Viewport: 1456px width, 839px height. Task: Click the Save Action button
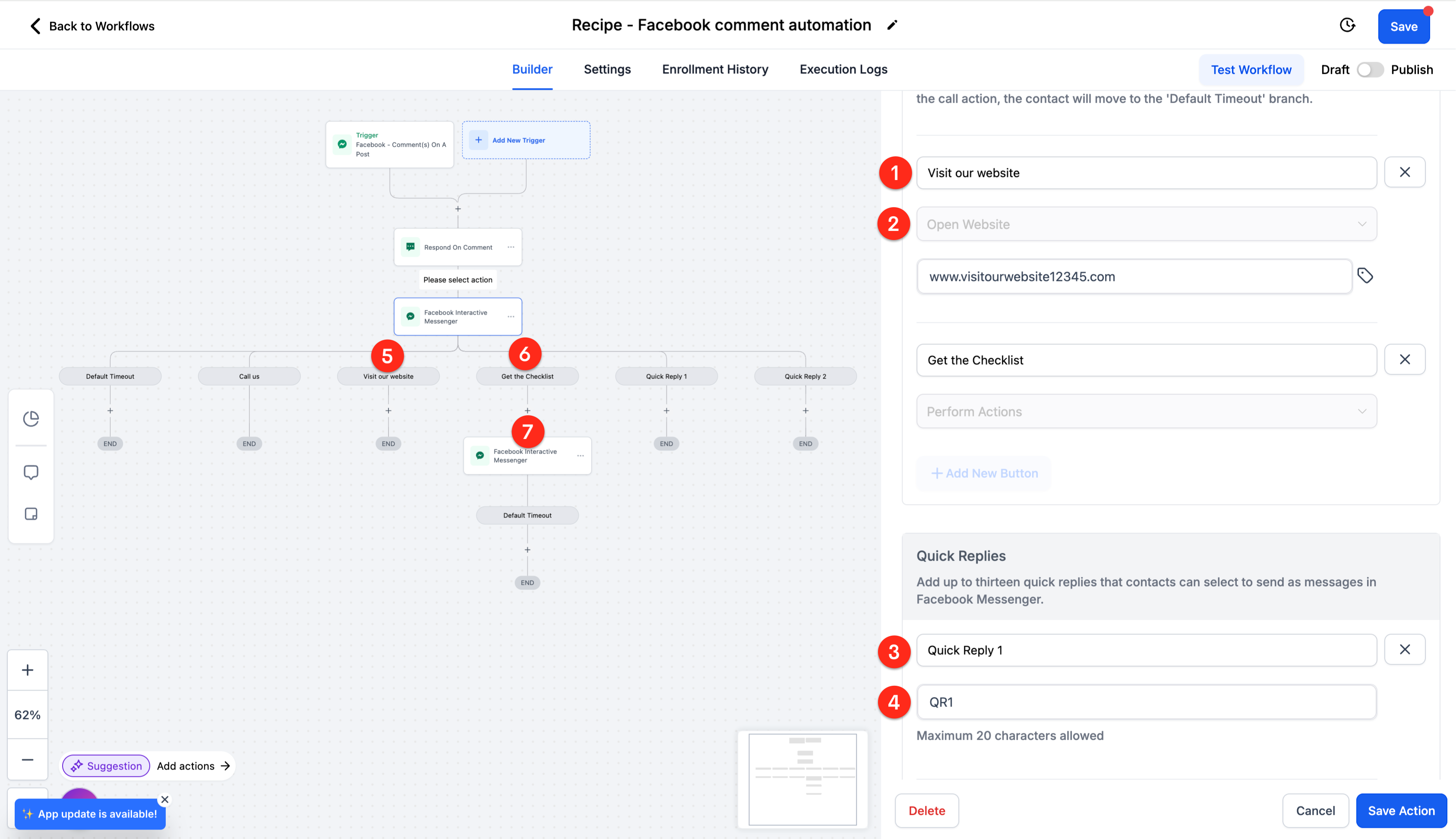point(1401,810)
